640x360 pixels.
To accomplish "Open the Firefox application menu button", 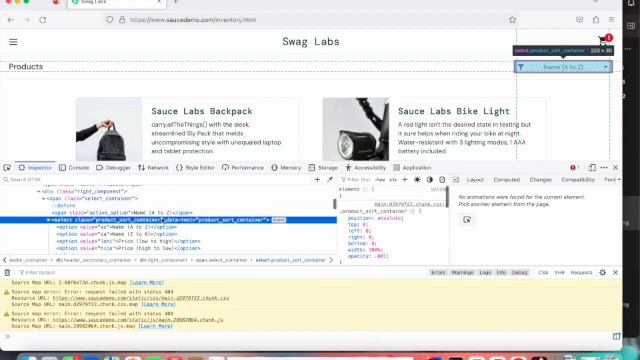I will tap(611, 20).
